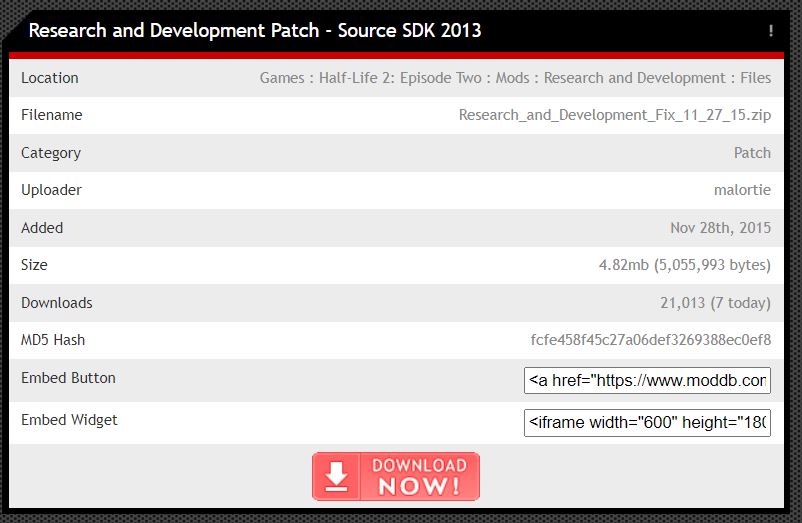
Task: Open the Research and Development breadcrumb link
Action: tap(634, 78)
